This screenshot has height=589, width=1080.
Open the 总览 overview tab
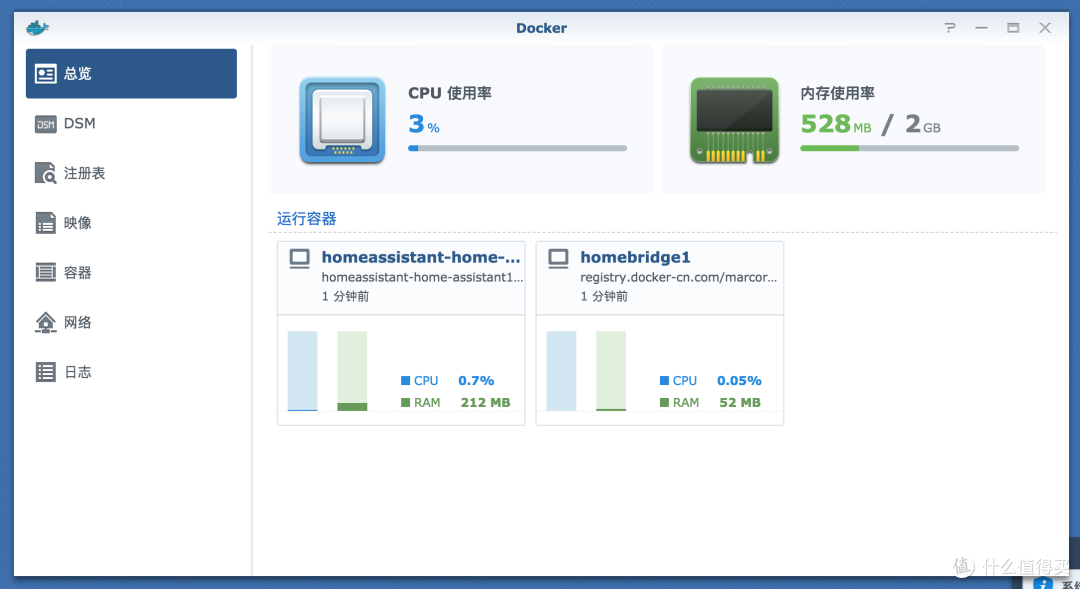coord(131,74)
